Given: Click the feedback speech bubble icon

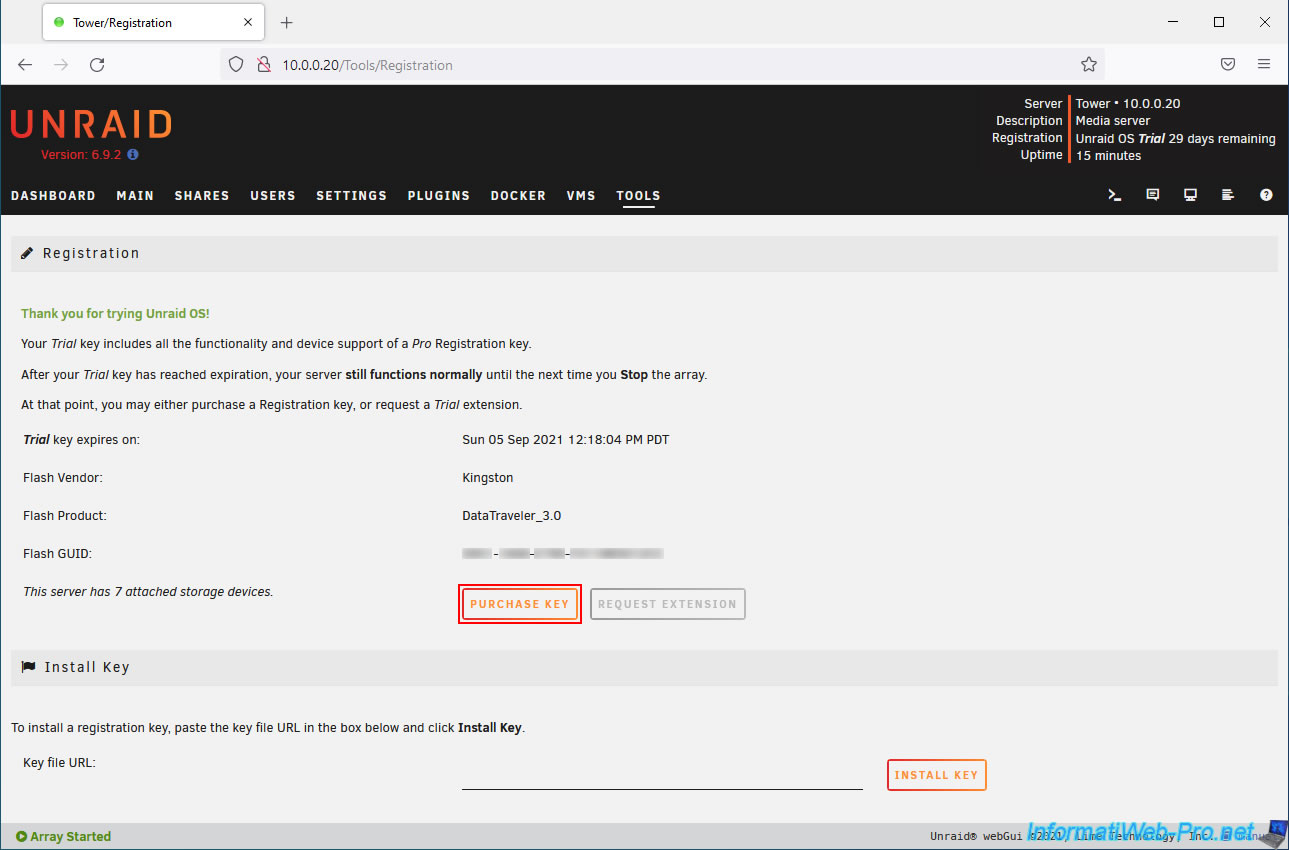Looking at the screenshot, I should pos(1152,195).
